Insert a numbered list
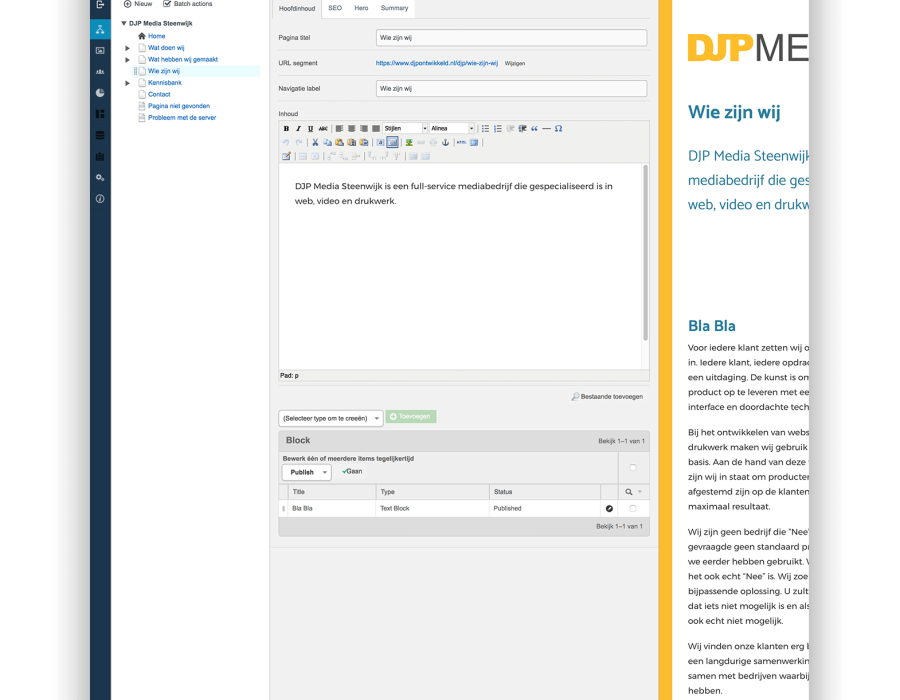 [x=498, y=129]
